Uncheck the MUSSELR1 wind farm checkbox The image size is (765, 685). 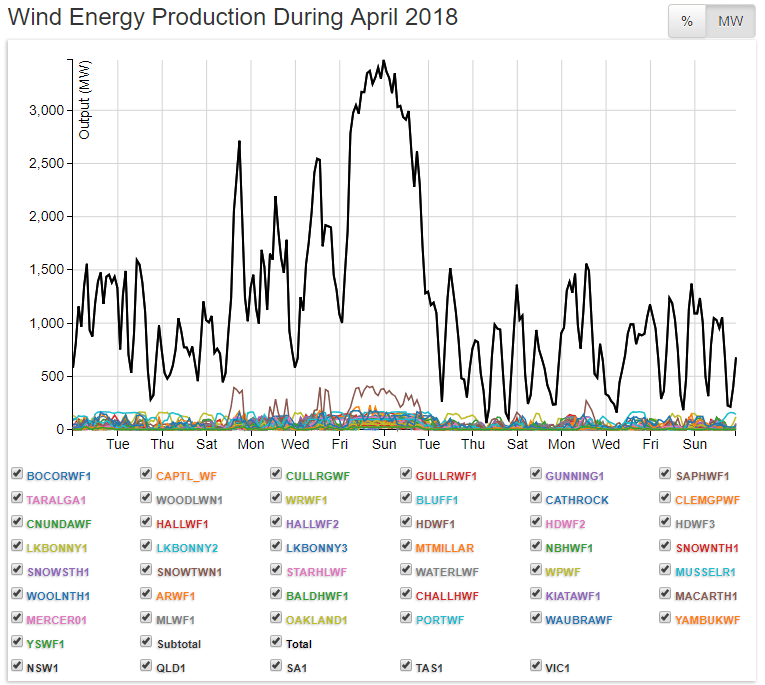[x=667, y=571]
